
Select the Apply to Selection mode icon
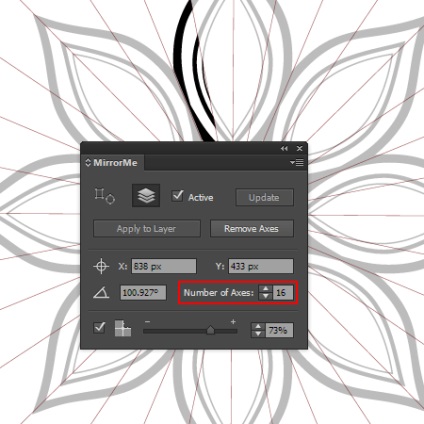point(105,196)
